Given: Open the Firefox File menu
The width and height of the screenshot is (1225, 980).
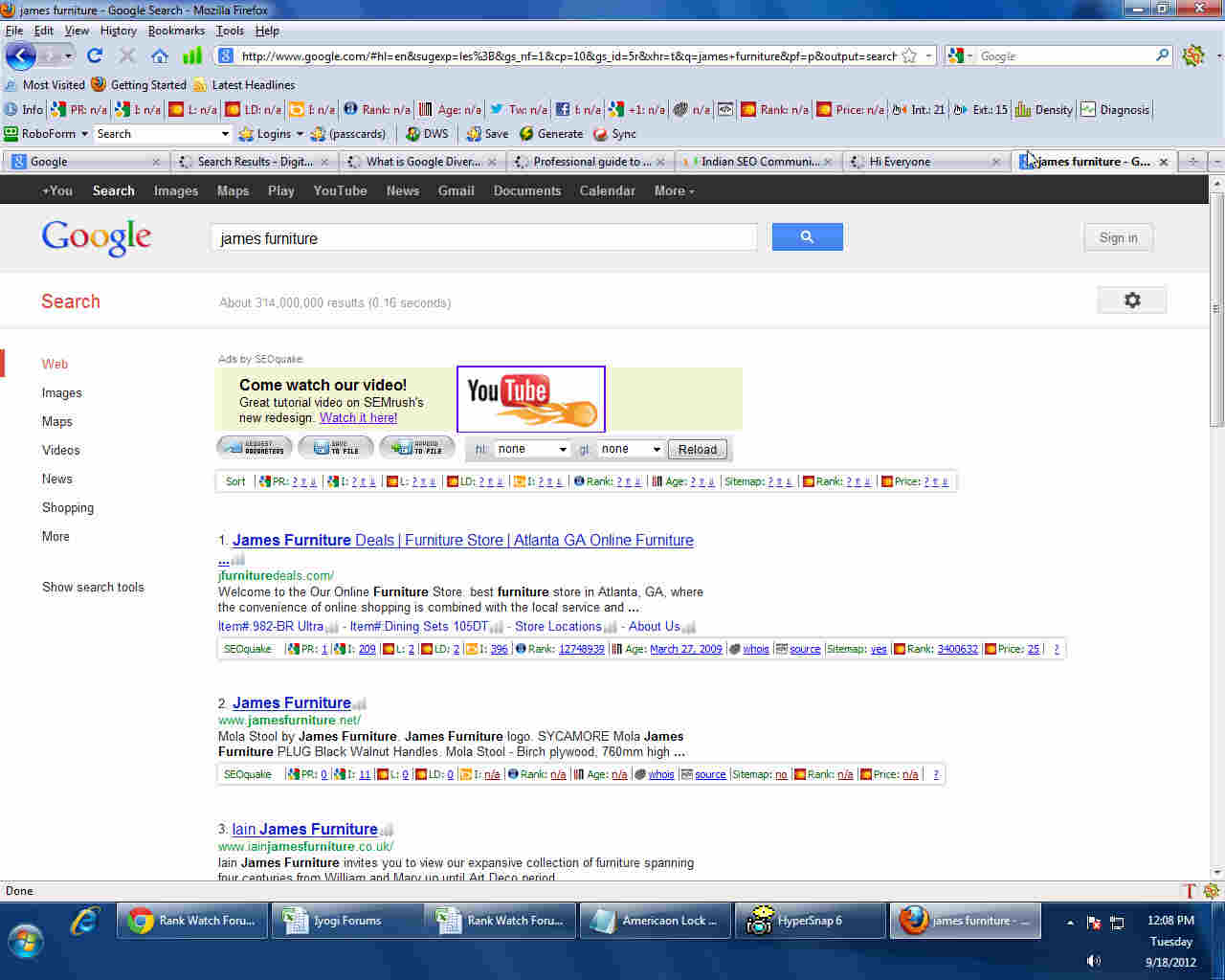Looking at the screenshot, I should click(13, 31).
